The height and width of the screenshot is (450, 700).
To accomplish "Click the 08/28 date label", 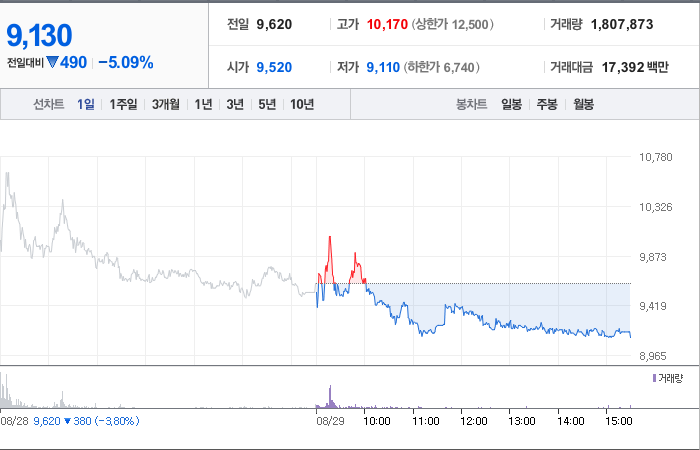I will pos(15,421).
